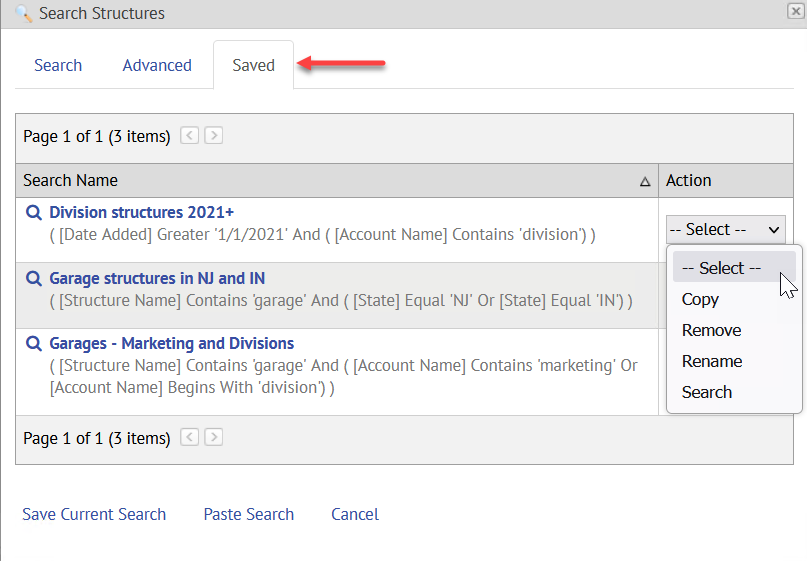Go to next page using top pager arrow

(214, 136)
